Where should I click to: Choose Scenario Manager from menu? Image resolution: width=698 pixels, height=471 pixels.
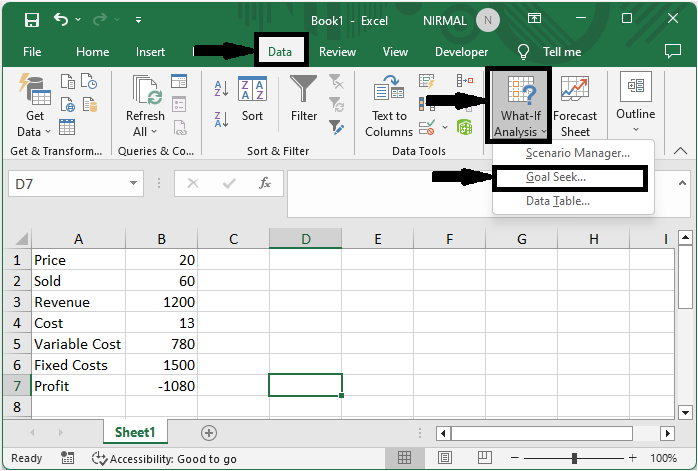573,153
